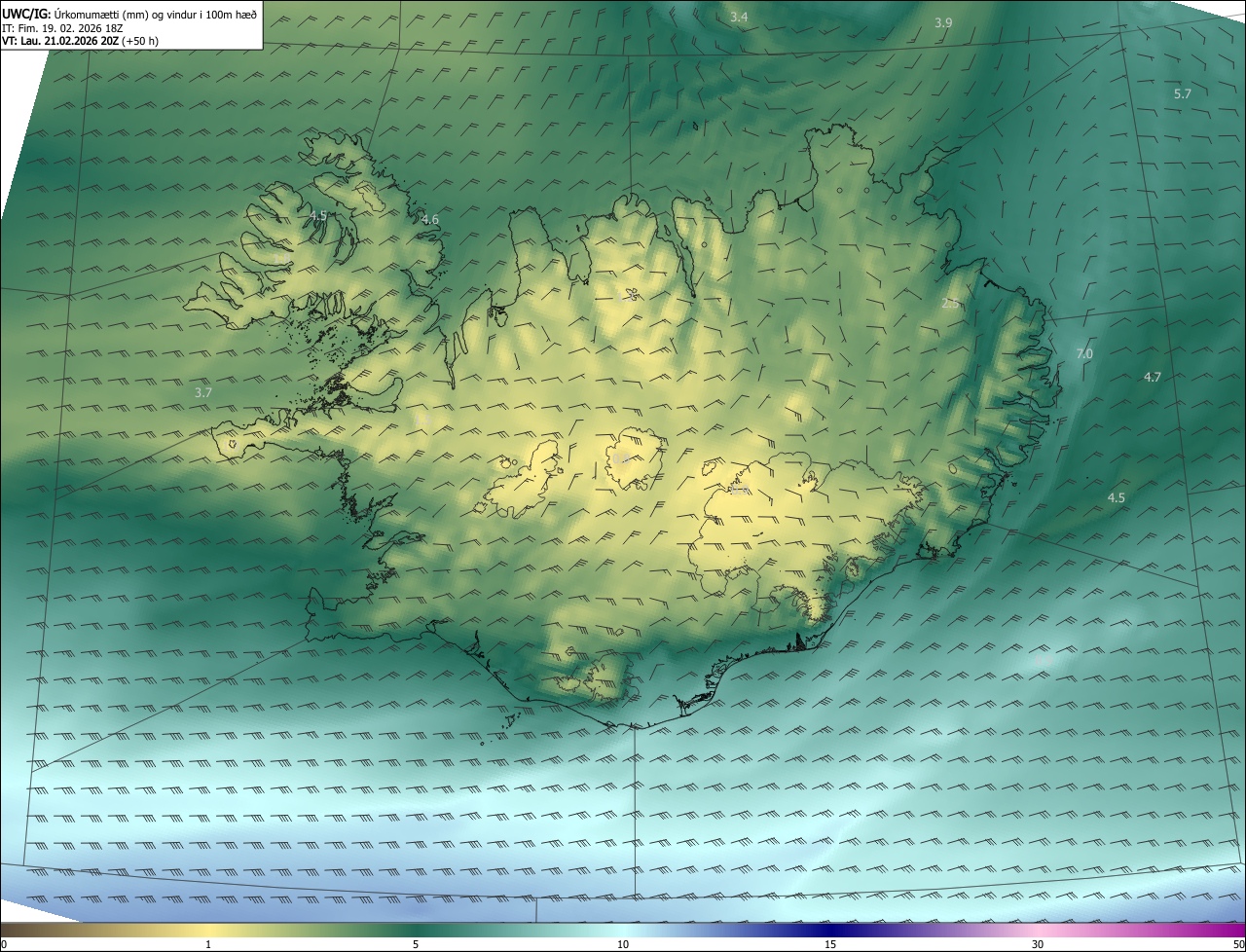Click the 3.4 precipitation value
This screenshot has height=952, width=1246.
[739, 18]
